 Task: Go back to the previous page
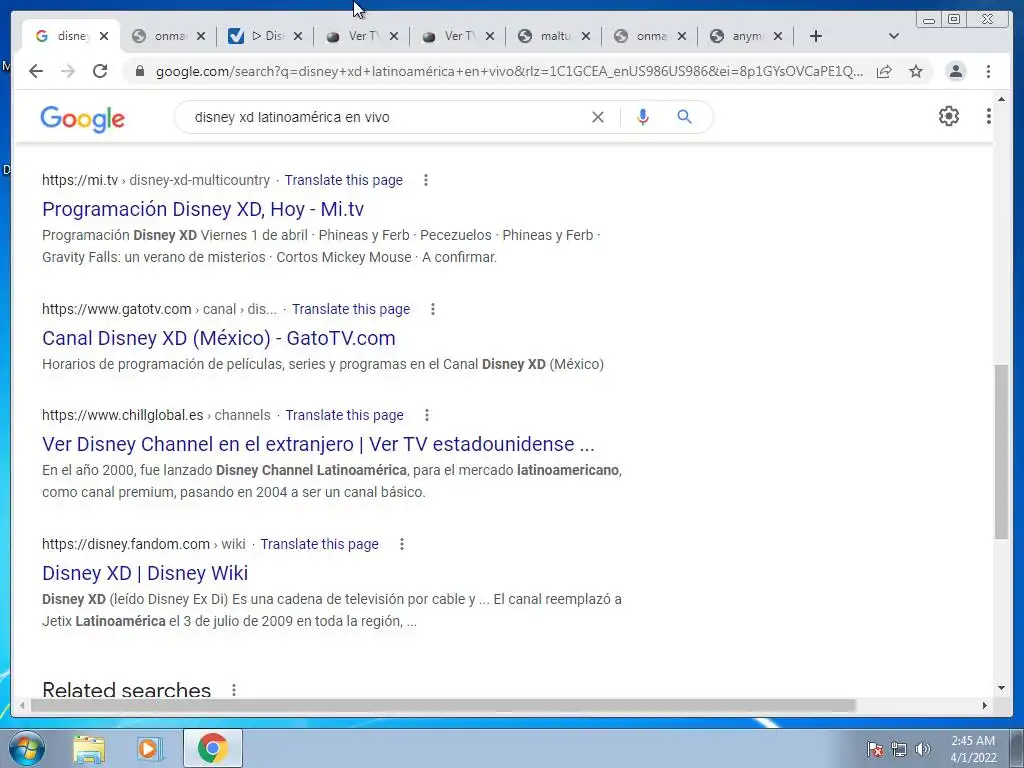[36, 71]
